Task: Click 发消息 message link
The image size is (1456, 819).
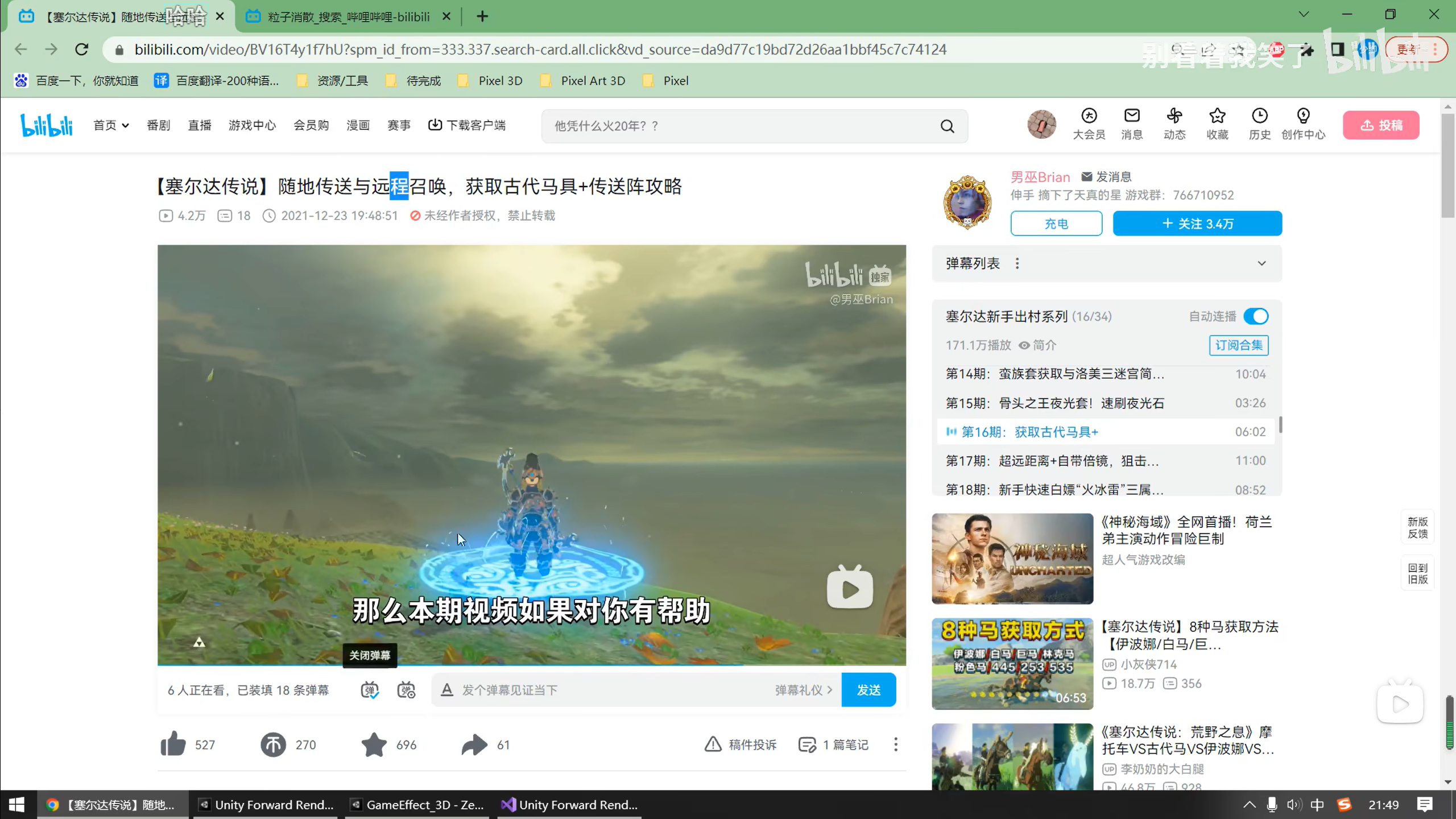Action: pyautogui.click(x=1106, y=177)
